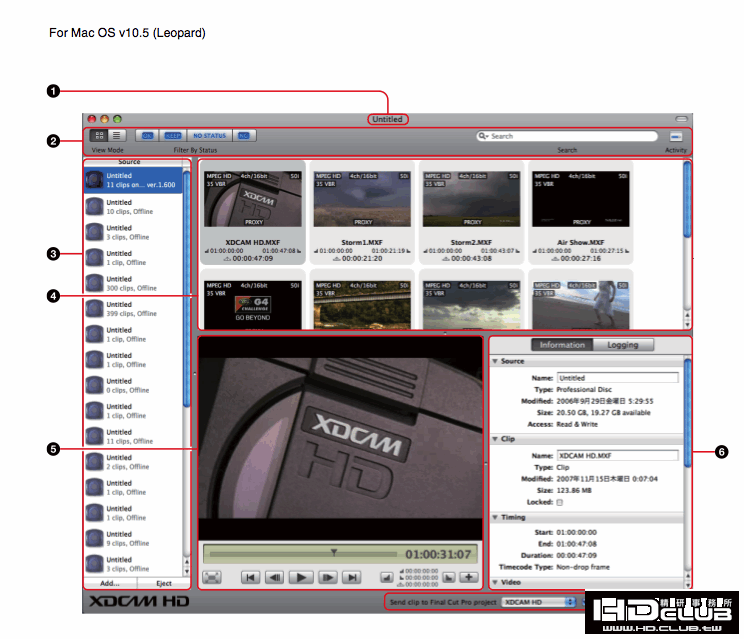This screenshot has height=639, width=744.
Task: Open the search options magnifier dropdown
Action: [x=483, y=136]
